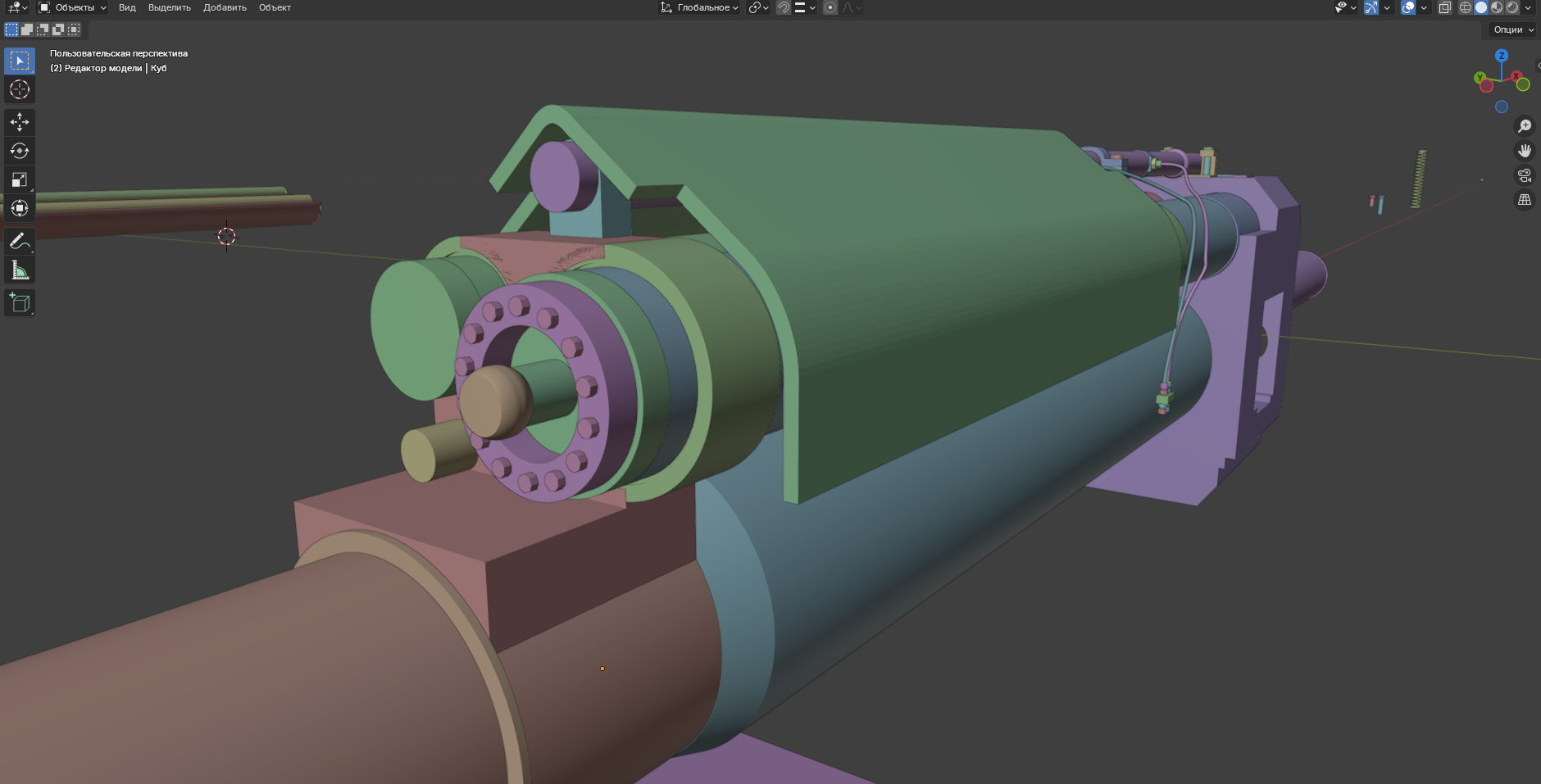Open the 'Опции' options dropdown
1541x784 pixels.
pos(1513,29)
